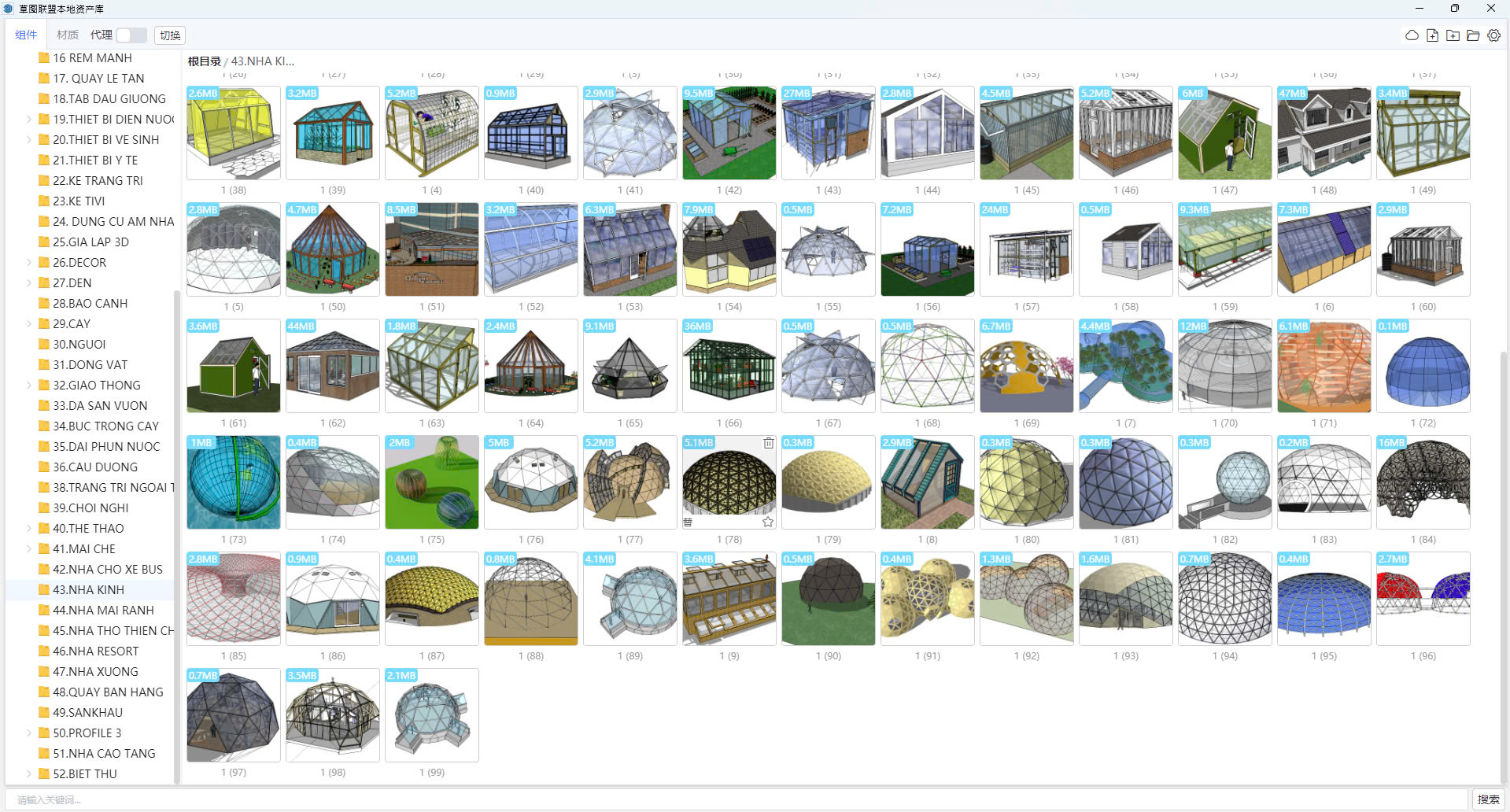
Task: Switch to the 组件 tab
Action: (26, 35)
